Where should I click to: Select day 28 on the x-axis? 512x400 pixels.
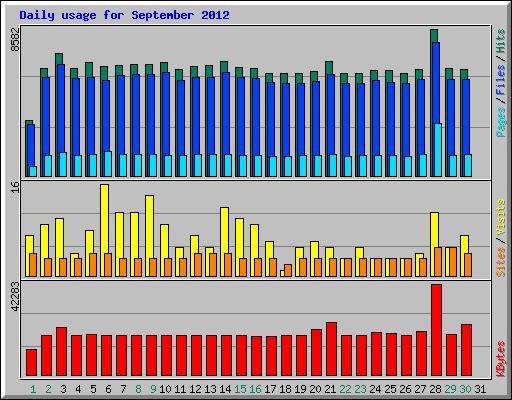click(x=435, y=389)
